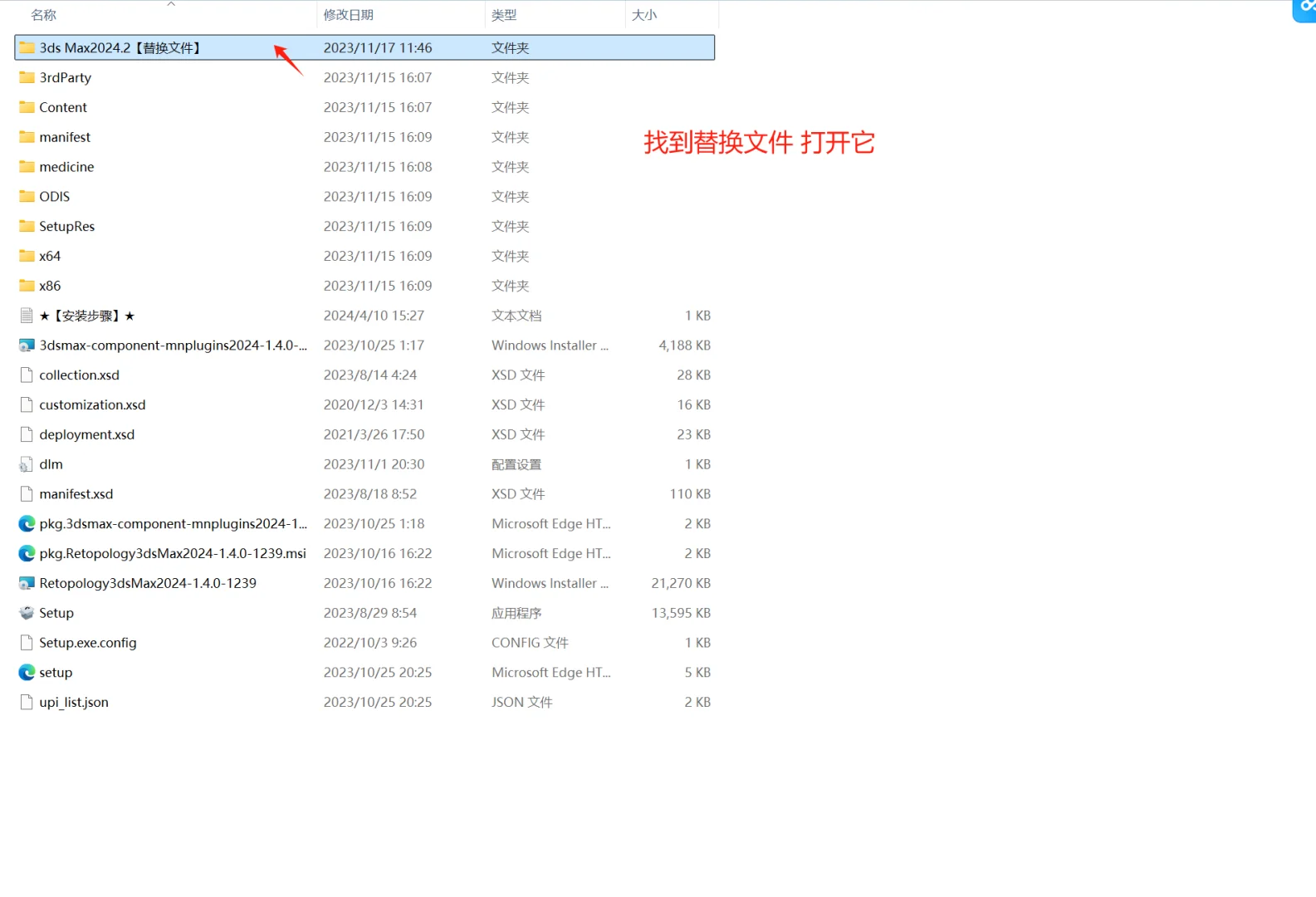
Task: Sort files by 修改日期 column header
Action: (x=349, y=15)
